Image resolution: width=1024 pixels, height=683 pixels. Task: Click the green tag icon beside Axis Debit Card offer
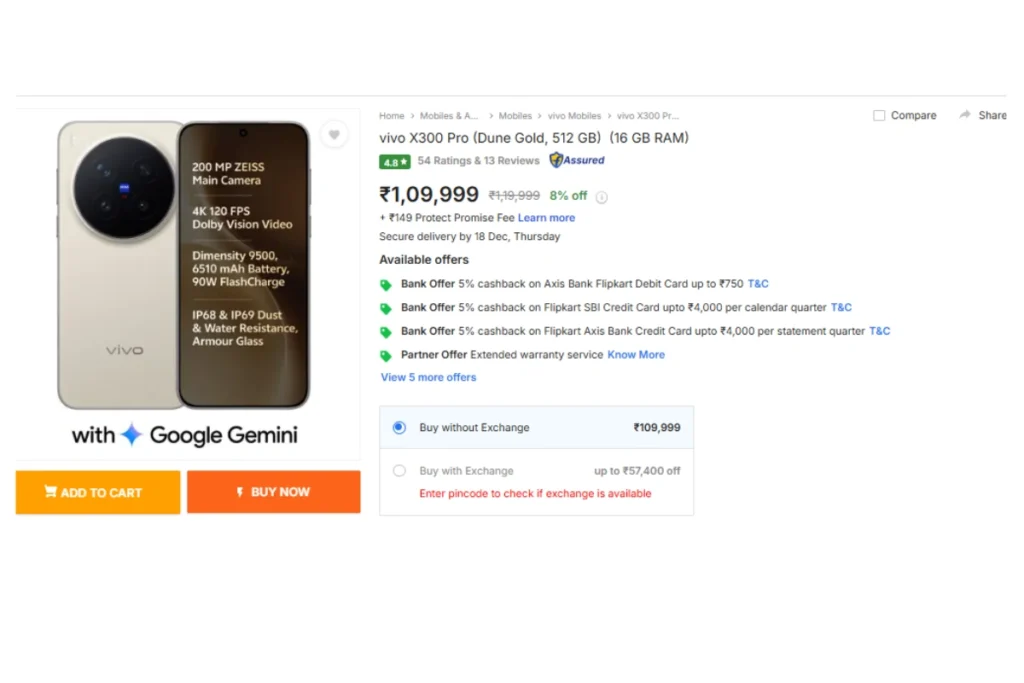[386, 285]
